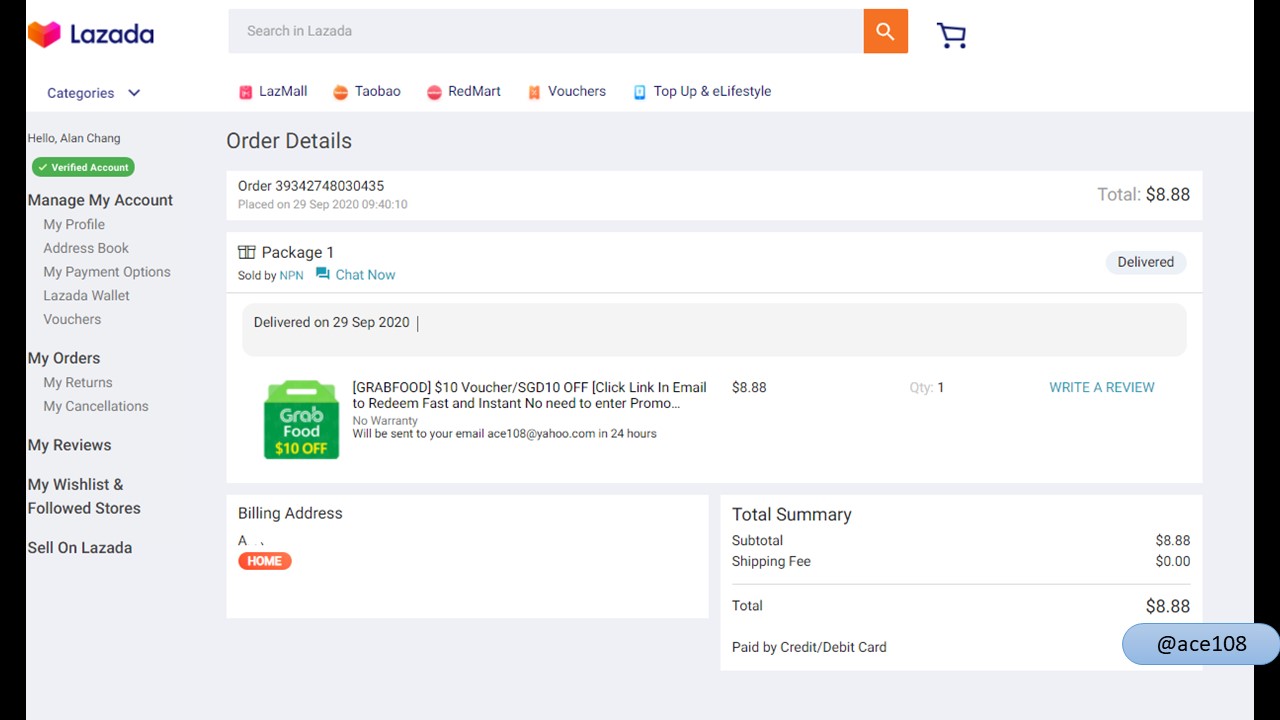Click the NPN seller link
This screenshot has width=1280, height=720.
(x=291, y=275)
